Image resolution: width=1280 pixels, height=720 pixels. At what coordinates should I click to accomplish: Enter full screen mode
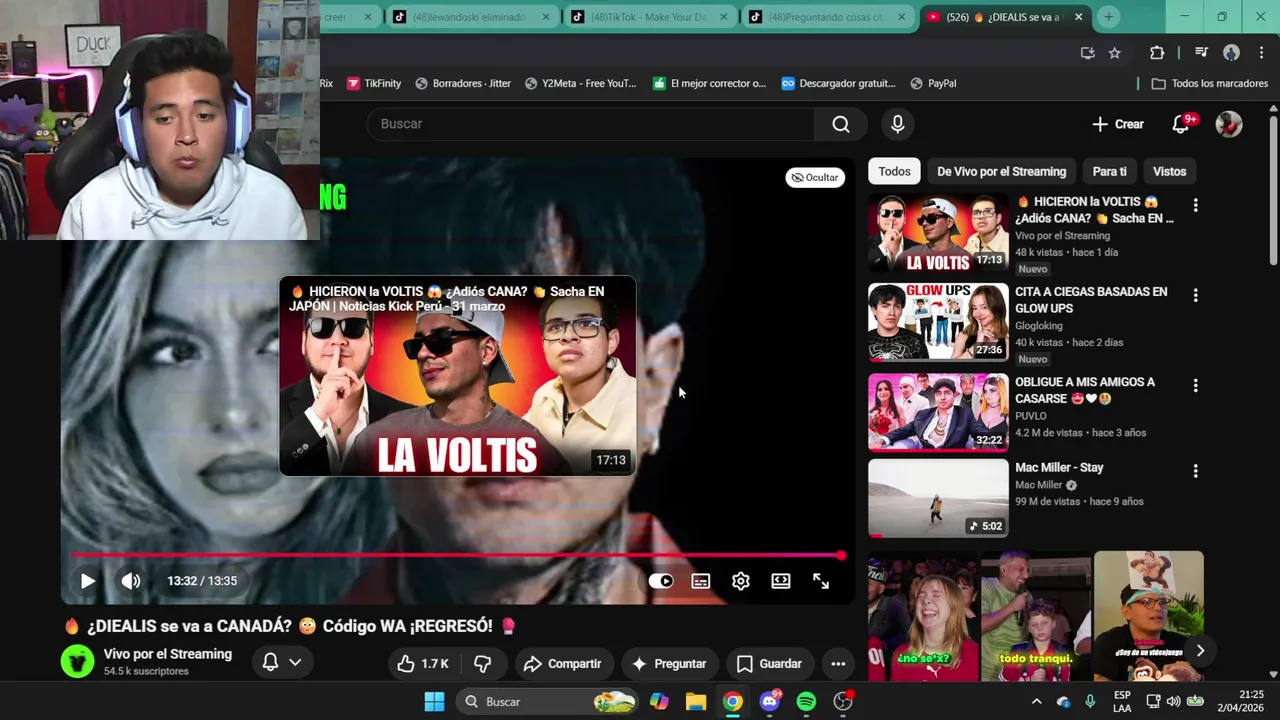coord(821,581)
